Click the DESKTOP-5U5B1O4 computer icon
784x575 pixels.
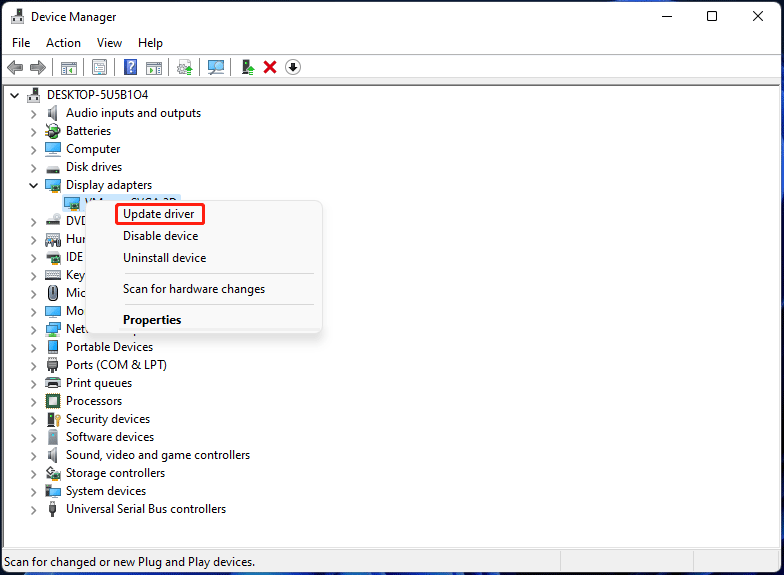34,94
